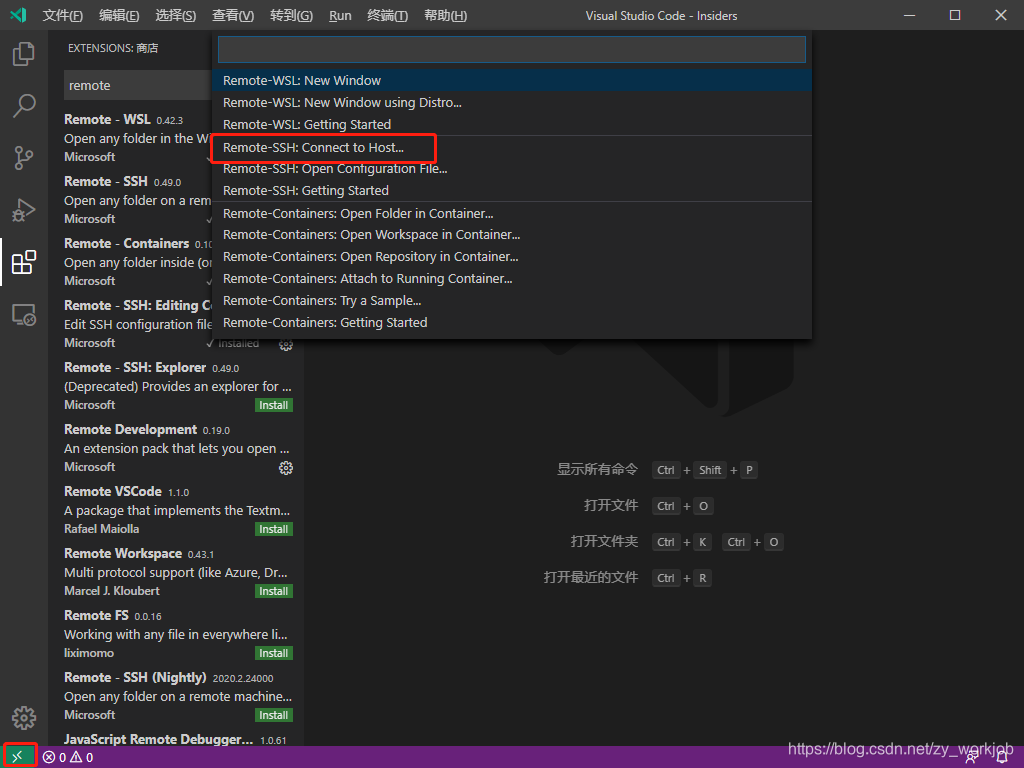1024x768 pixels.
Task: Select Remote-WSL: New Window using Distro...
Action: tap(512, 103)
